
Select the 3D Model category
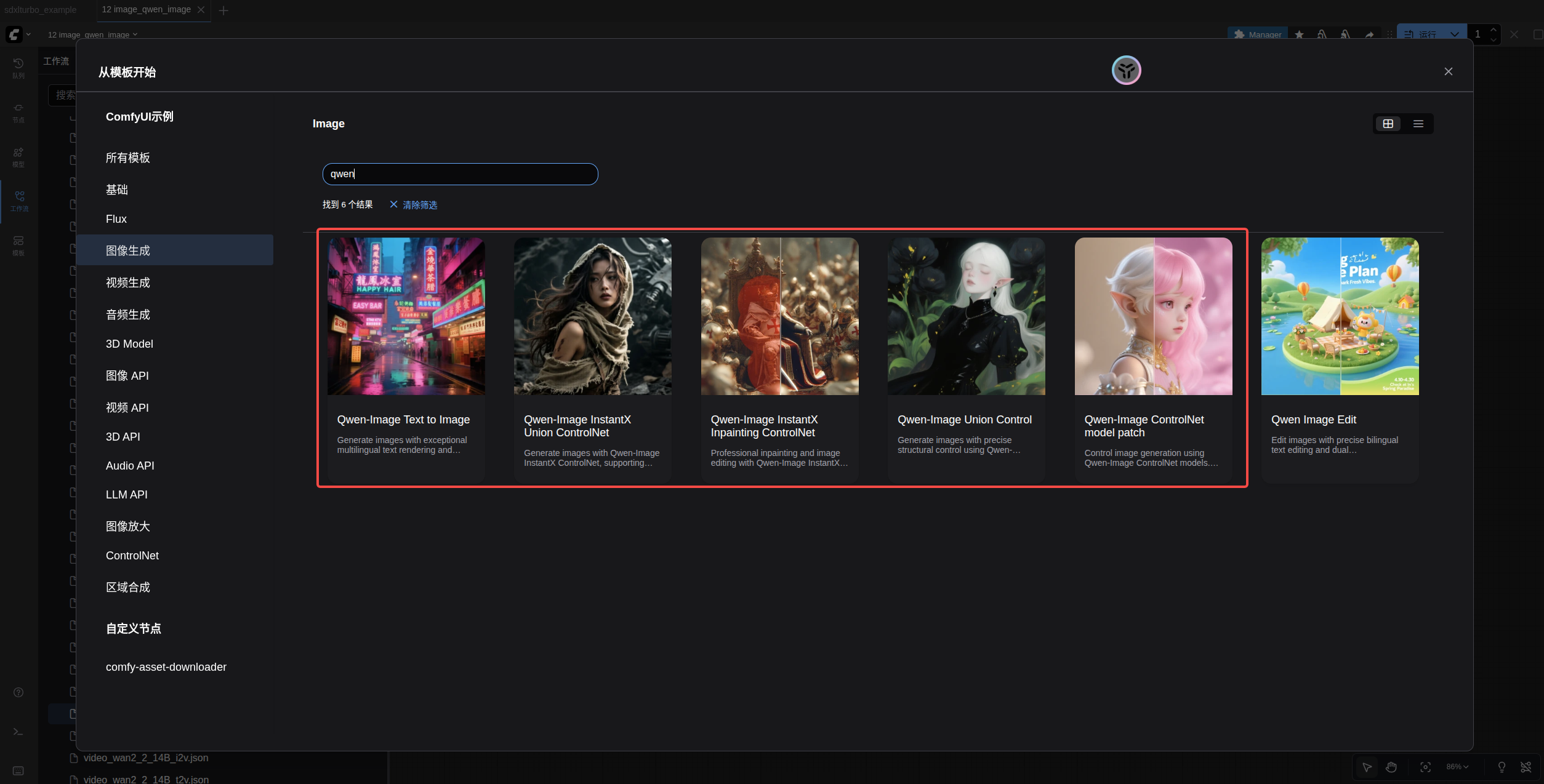tap(175, 344)
